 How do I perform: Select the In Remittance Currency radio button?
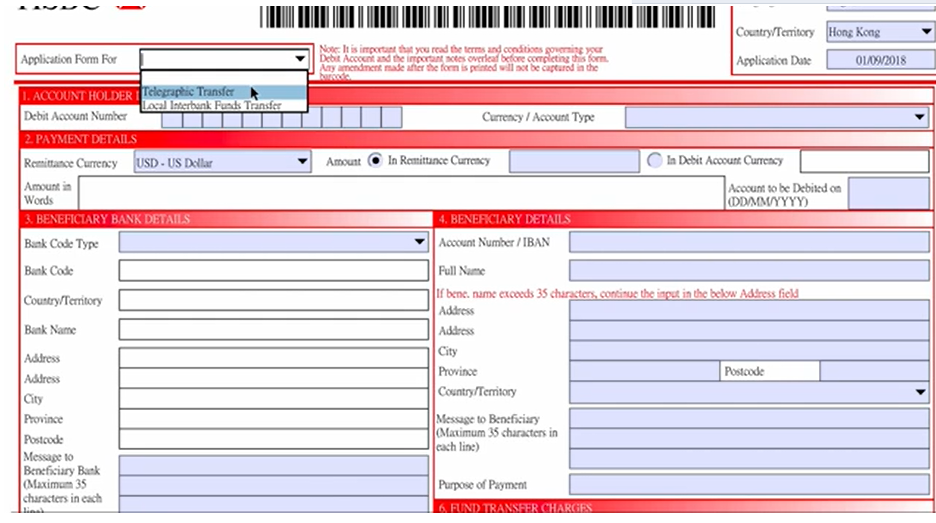tap(375, 161)
